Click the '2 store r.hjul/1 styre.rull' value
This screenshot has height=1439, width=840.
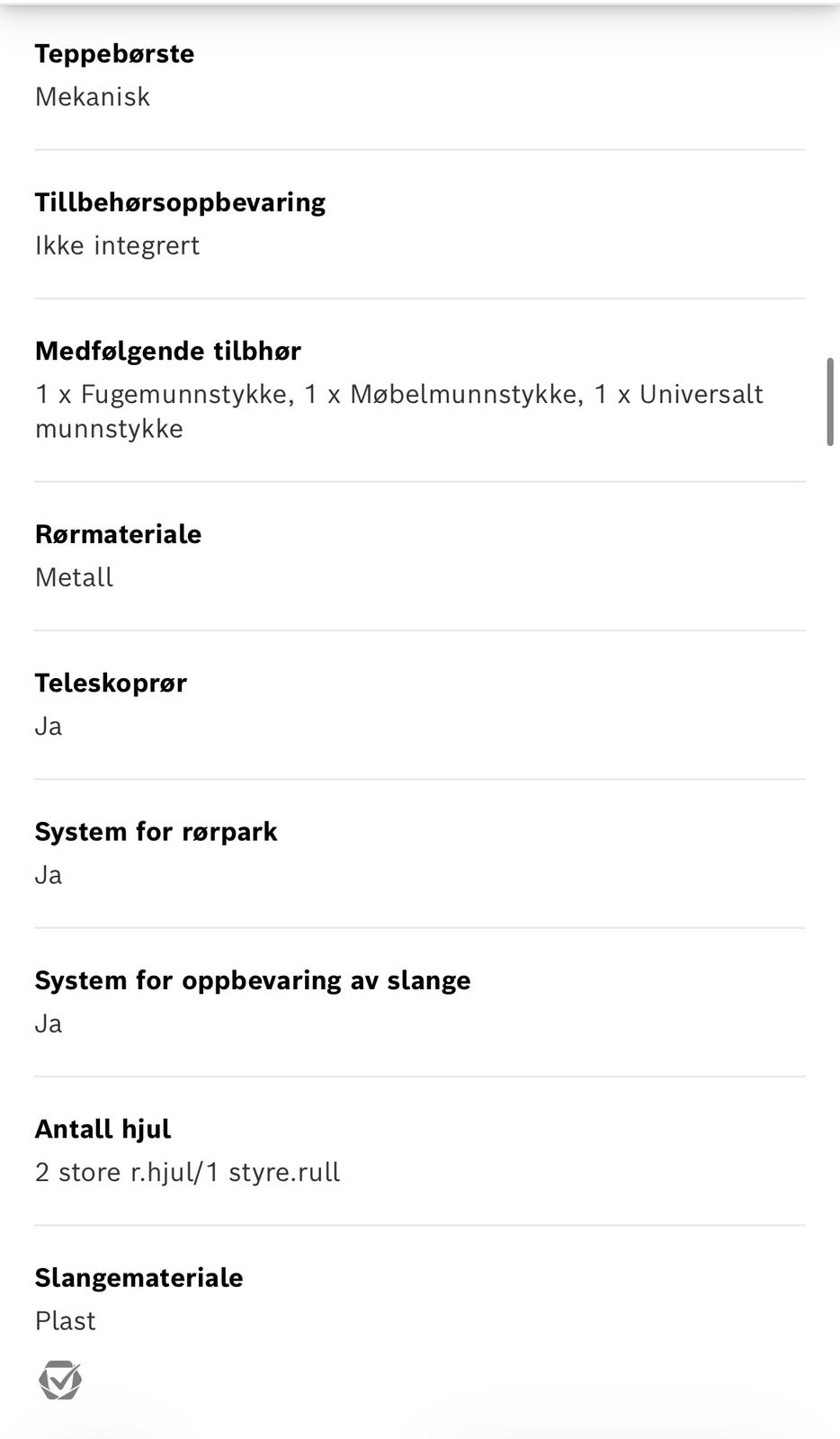[x=187, y=1173]
